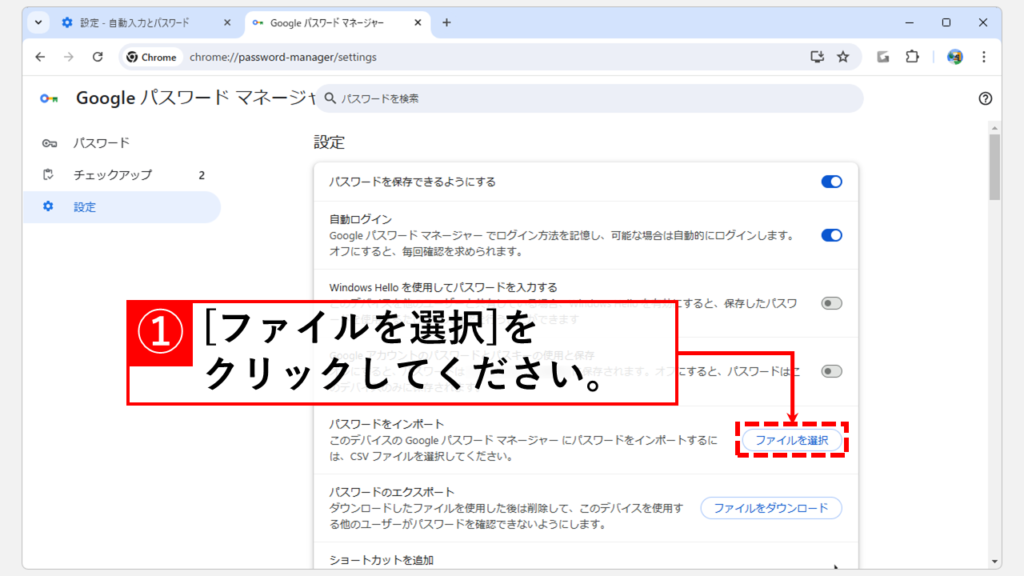Open the extensions puzzle icon

tap(912, 57)
